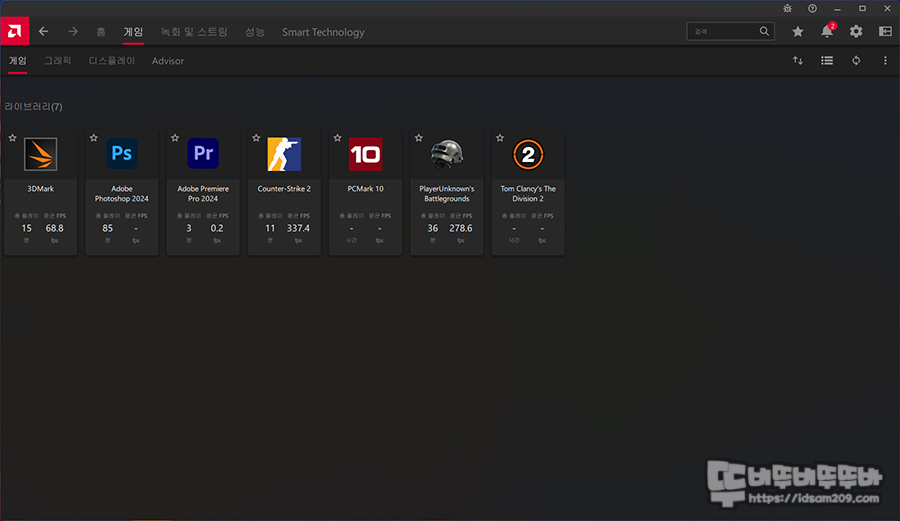Favorite Adobe Photoshop 2024 star

click(94, 138)
